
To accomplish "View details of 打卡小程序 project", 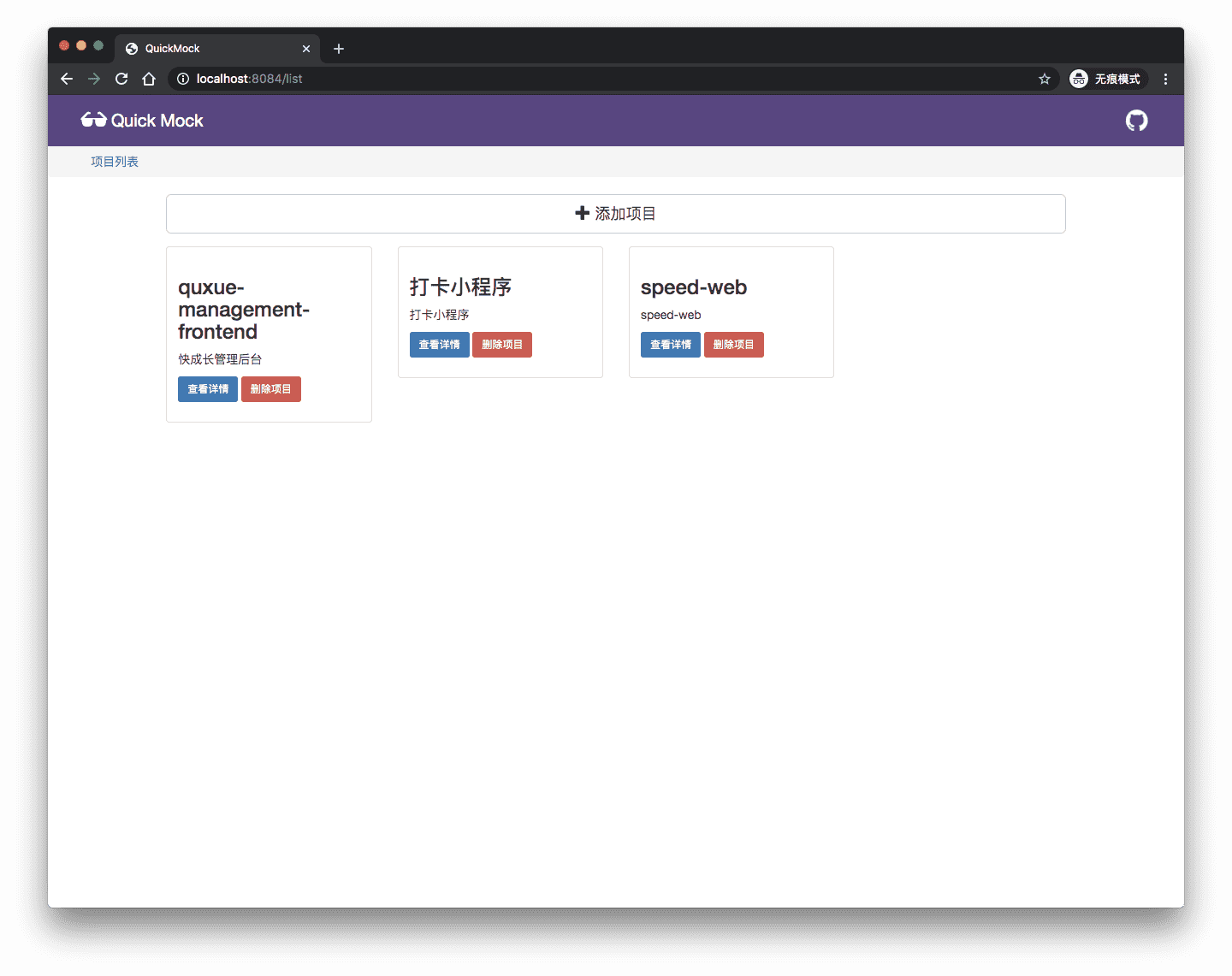I will click(x=440, y=345).
